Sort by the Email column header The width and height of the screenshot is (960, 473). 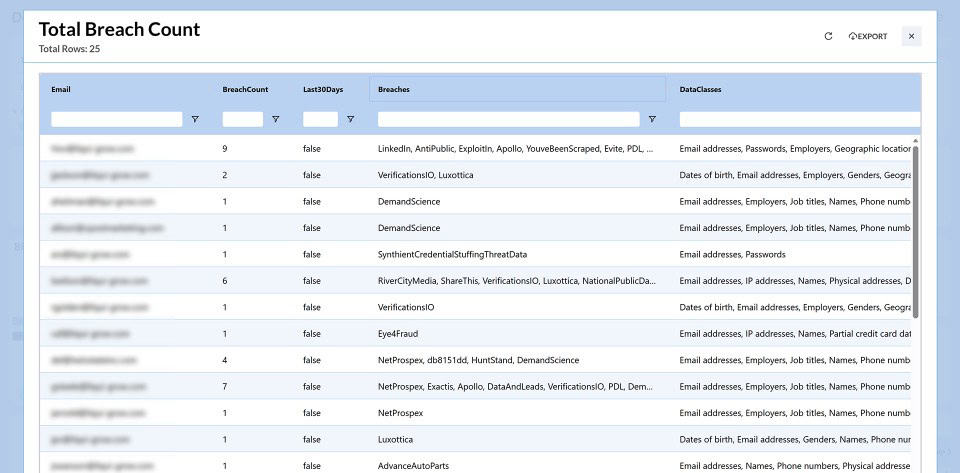pos(61,89)
